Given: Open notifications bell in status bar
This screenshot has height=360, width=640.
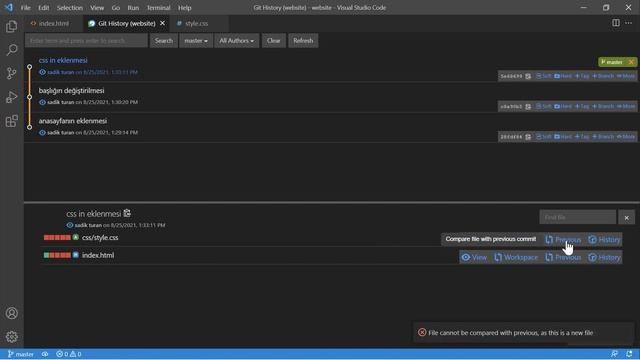Looking at the screenshot, I should (629, 354).
